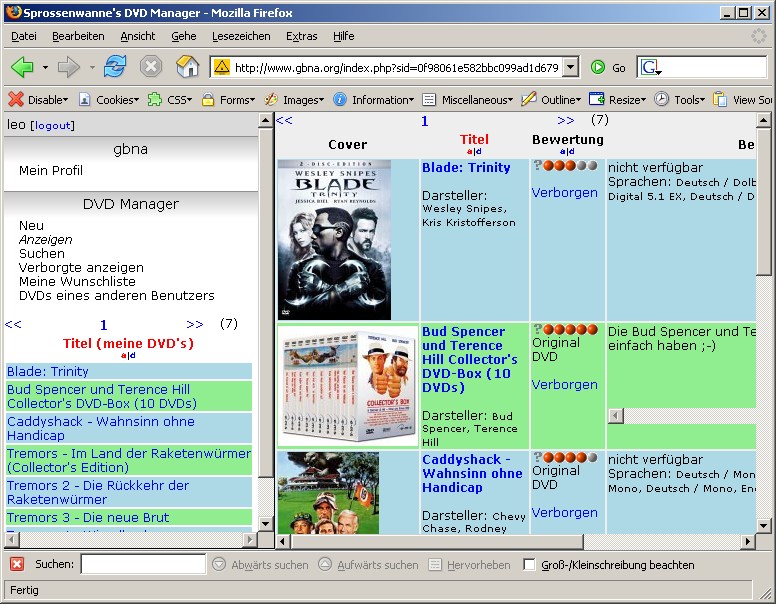The width and height of the screenshot is (776, 604).
Task: Close find bar with red X icon
Action: click(17, 564)
